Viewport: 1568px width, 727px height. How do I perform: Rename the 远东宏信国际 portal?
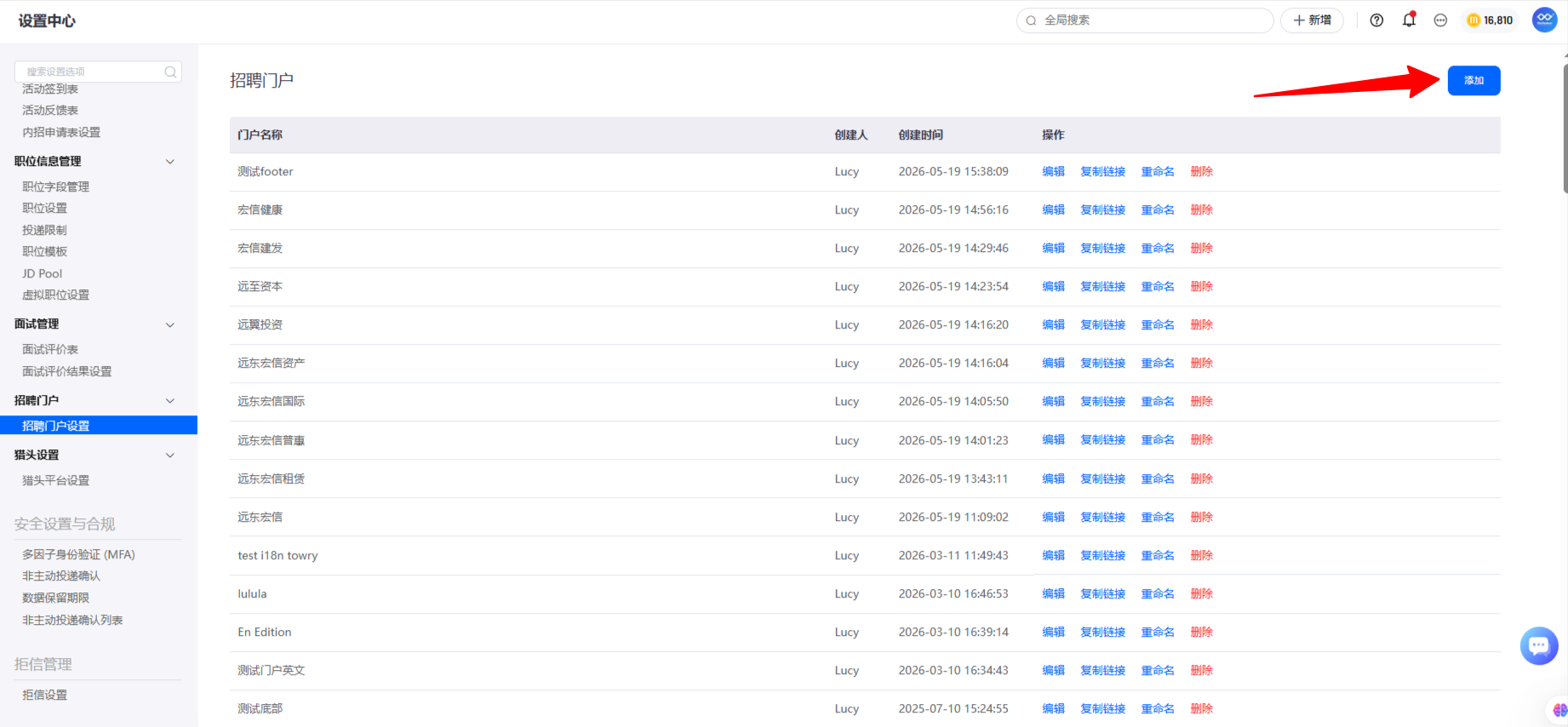[x=1158, y=402]
